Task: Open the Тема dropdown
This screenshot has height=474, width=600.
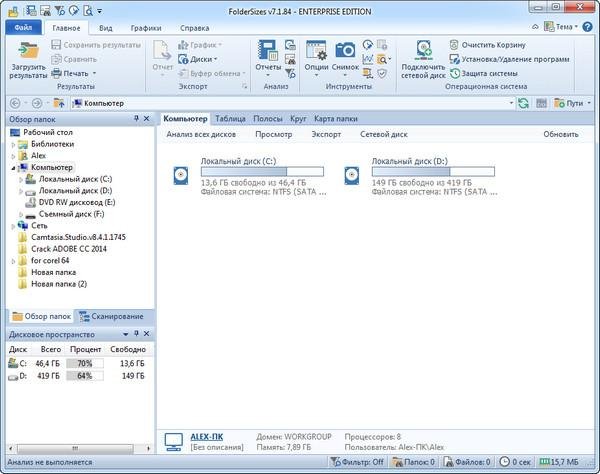Action: point(561,27)
